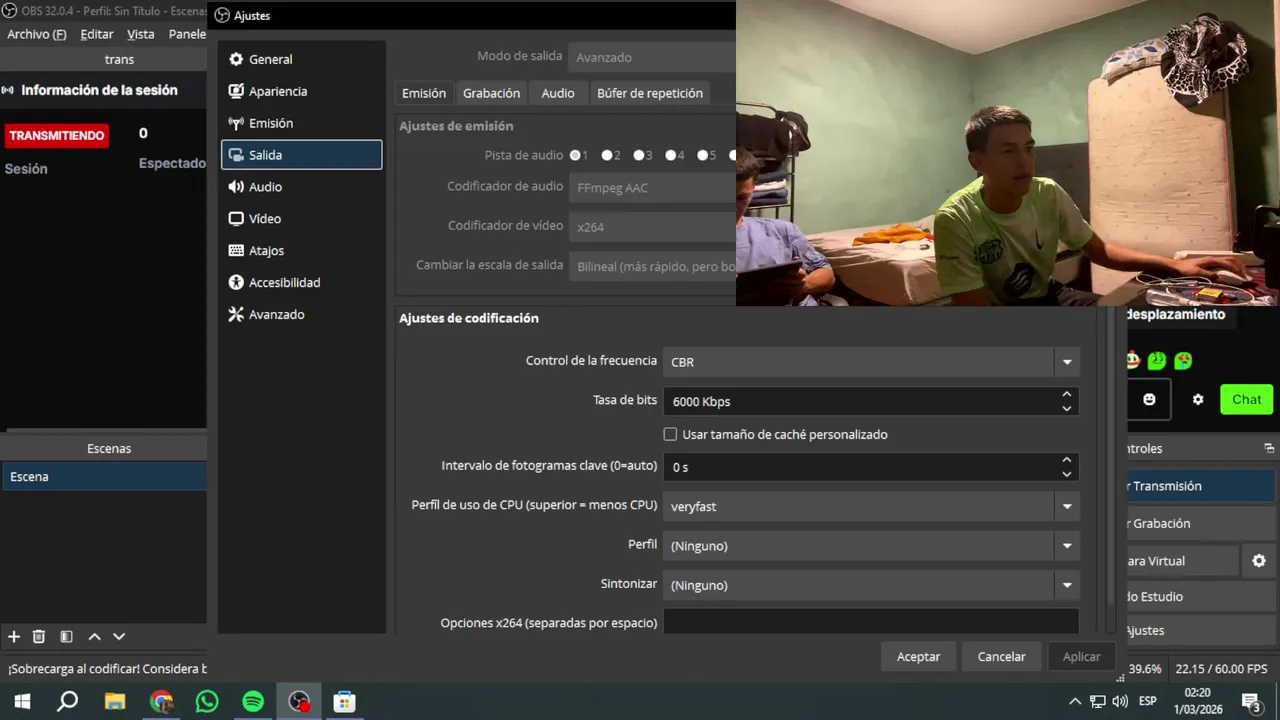The width and height of the screenshot is (1280, 720).
Task: Select audio track 3 radio button
Action: pyautogui.click(x=638, y=155)
